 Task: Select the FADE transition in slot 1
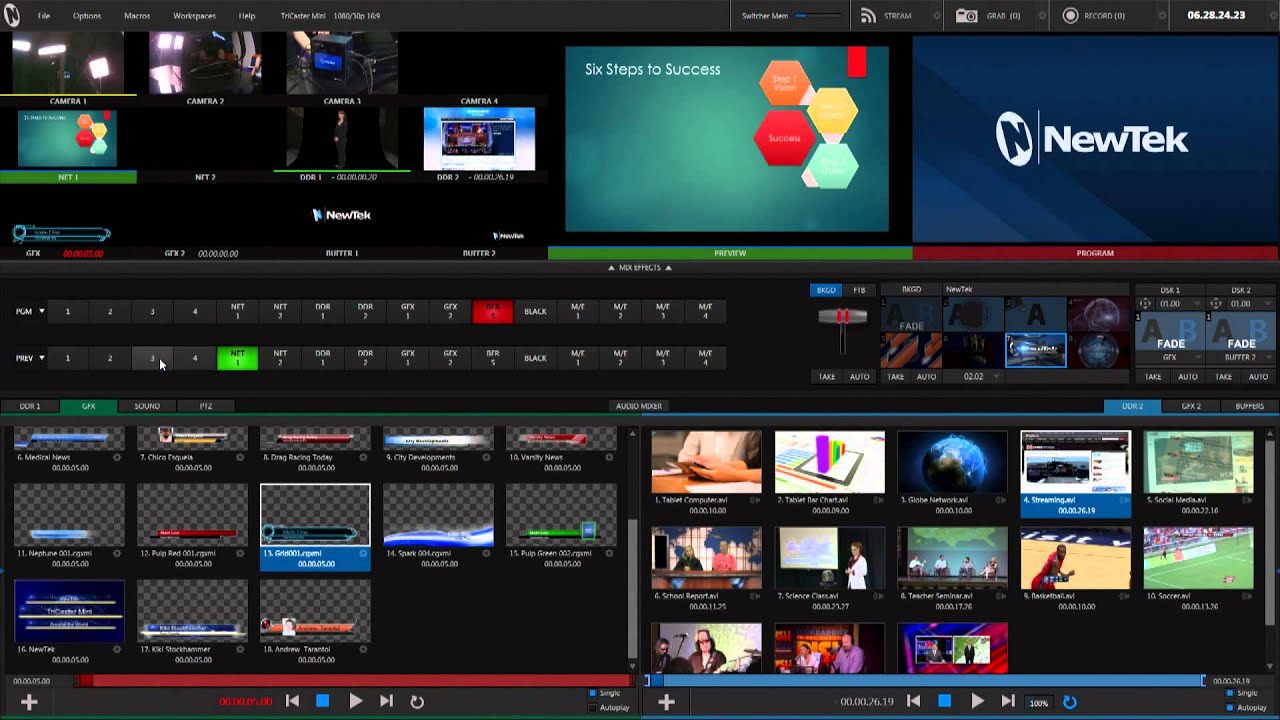pos(911,316)
